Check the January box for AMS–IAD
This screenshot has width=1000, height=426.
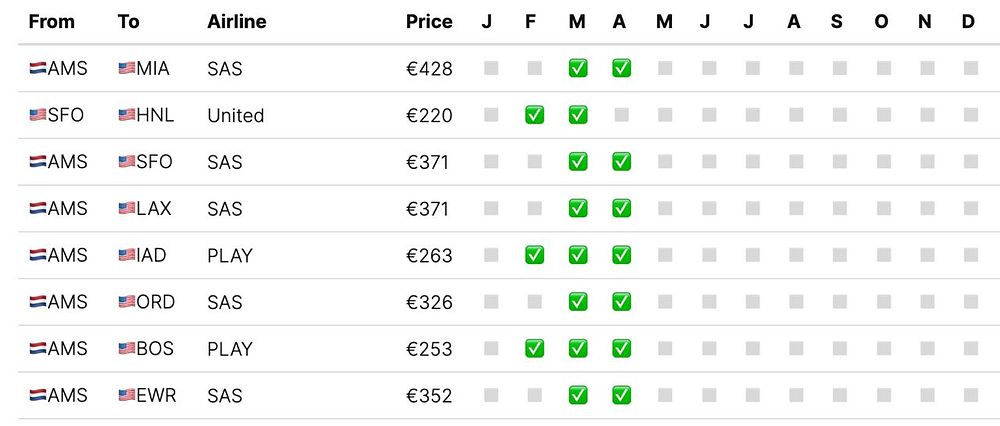490,255
